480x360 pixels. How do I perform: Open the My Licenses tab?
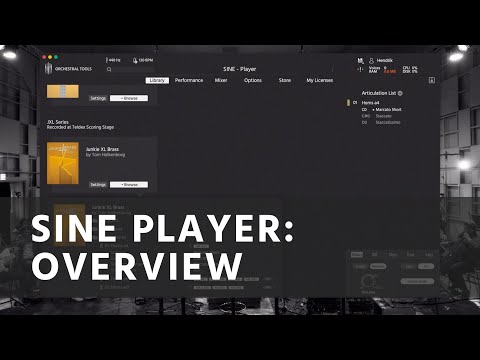coord(320,80)
